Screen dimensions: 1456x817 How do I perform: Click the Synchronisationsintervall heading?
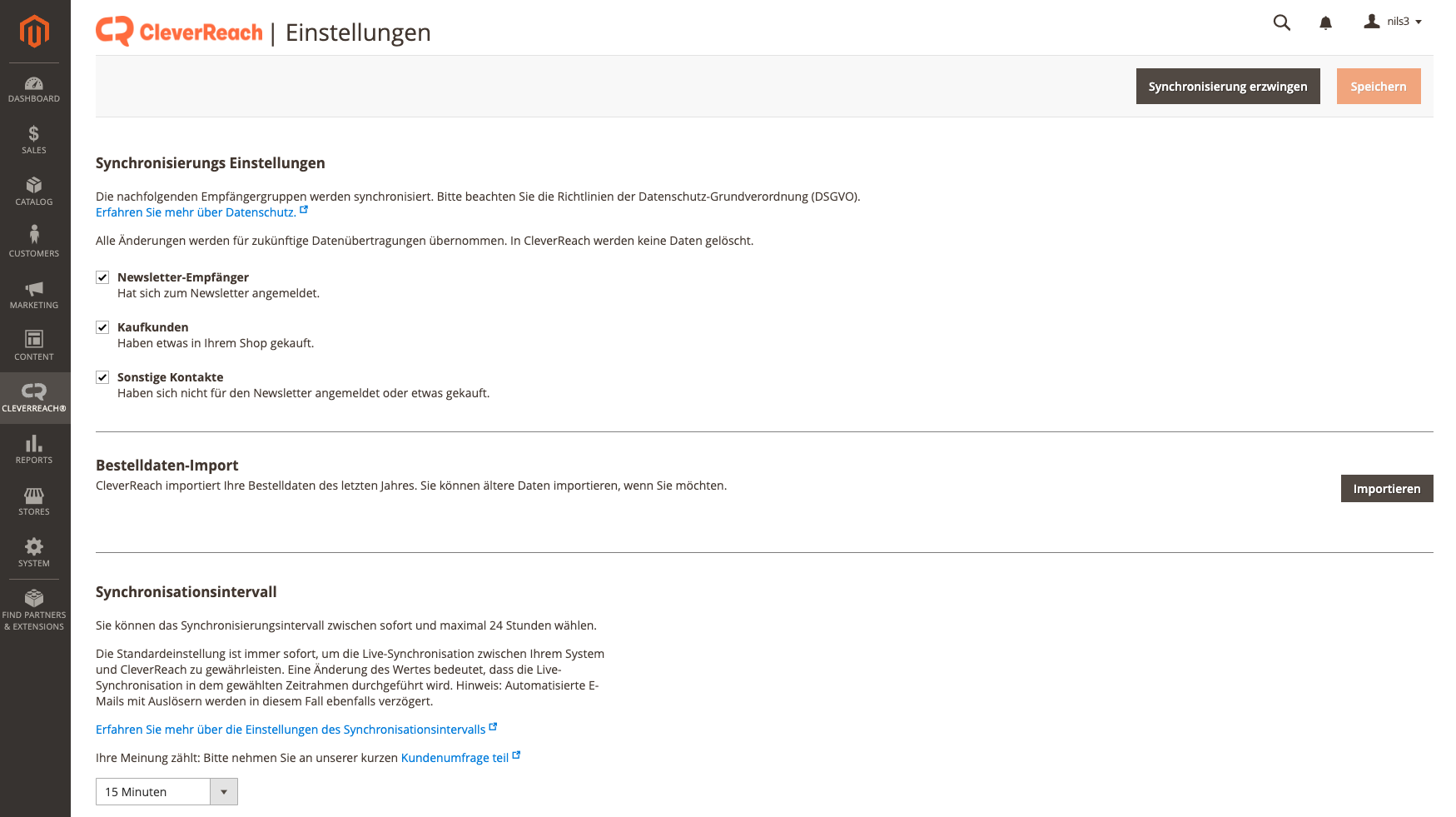[186, 592]
